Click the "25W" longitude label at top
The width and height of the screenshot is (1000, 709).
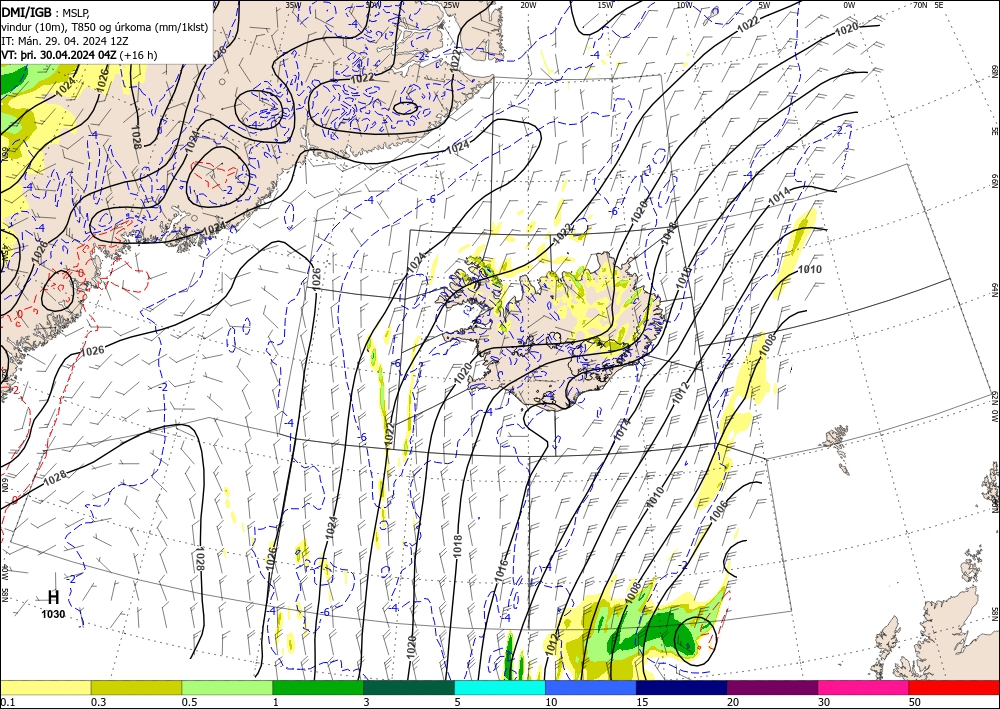click(x=451, y=5)
